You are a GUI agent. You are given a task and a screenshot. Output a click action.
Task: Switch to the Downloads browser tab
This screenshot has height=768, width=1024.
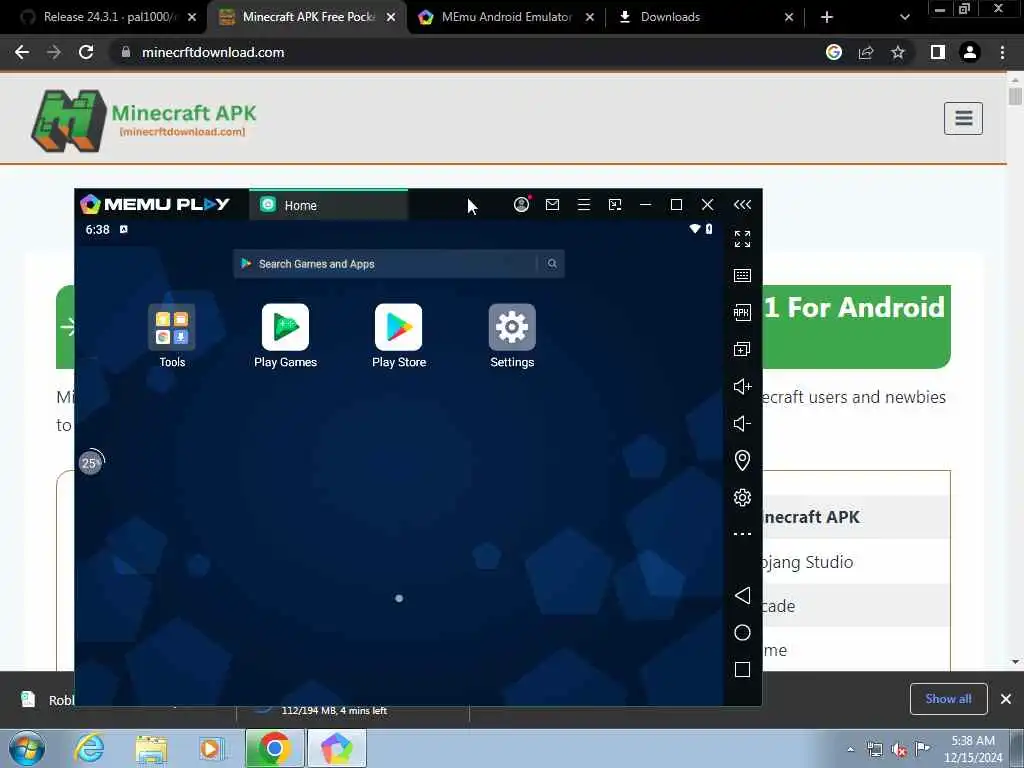(x=705, y=17)
